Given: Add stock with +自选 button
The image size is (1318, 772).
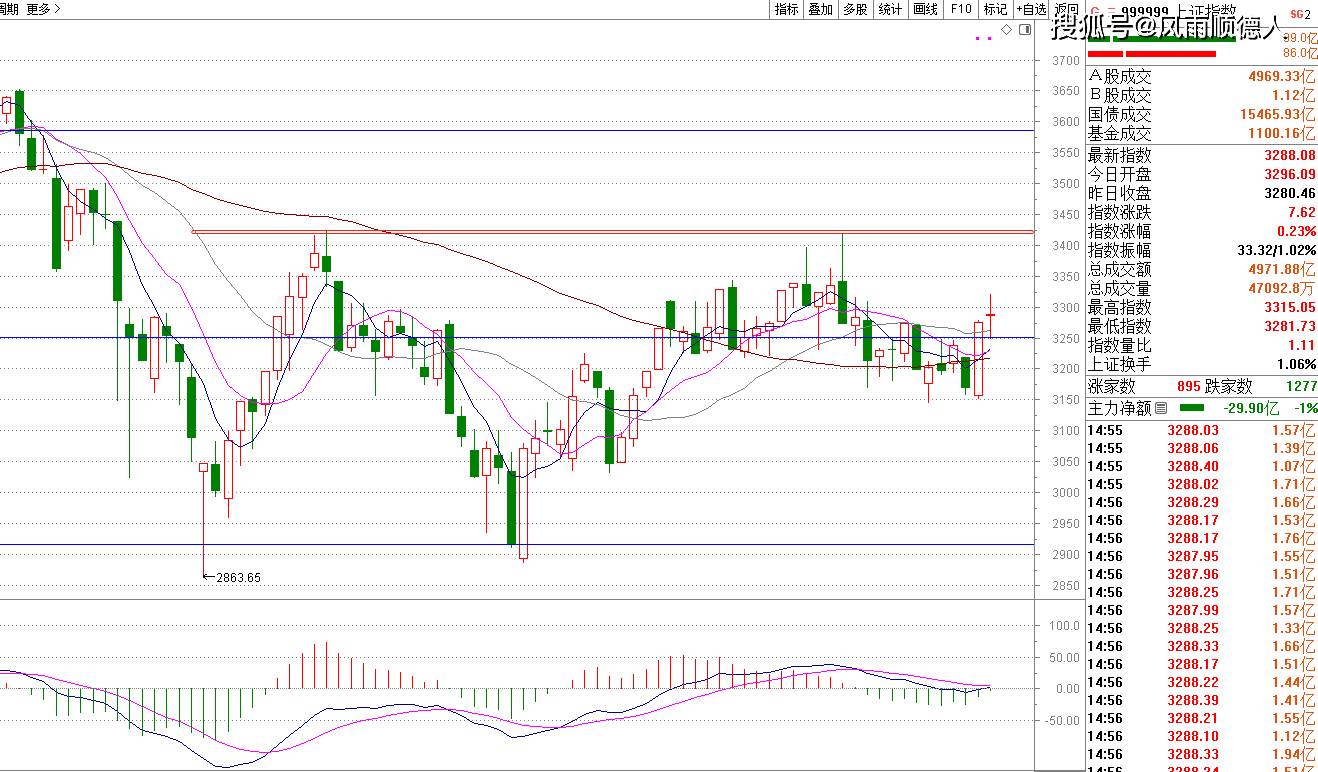Looking at the screenshot, I should click(x=1031, y=9).
